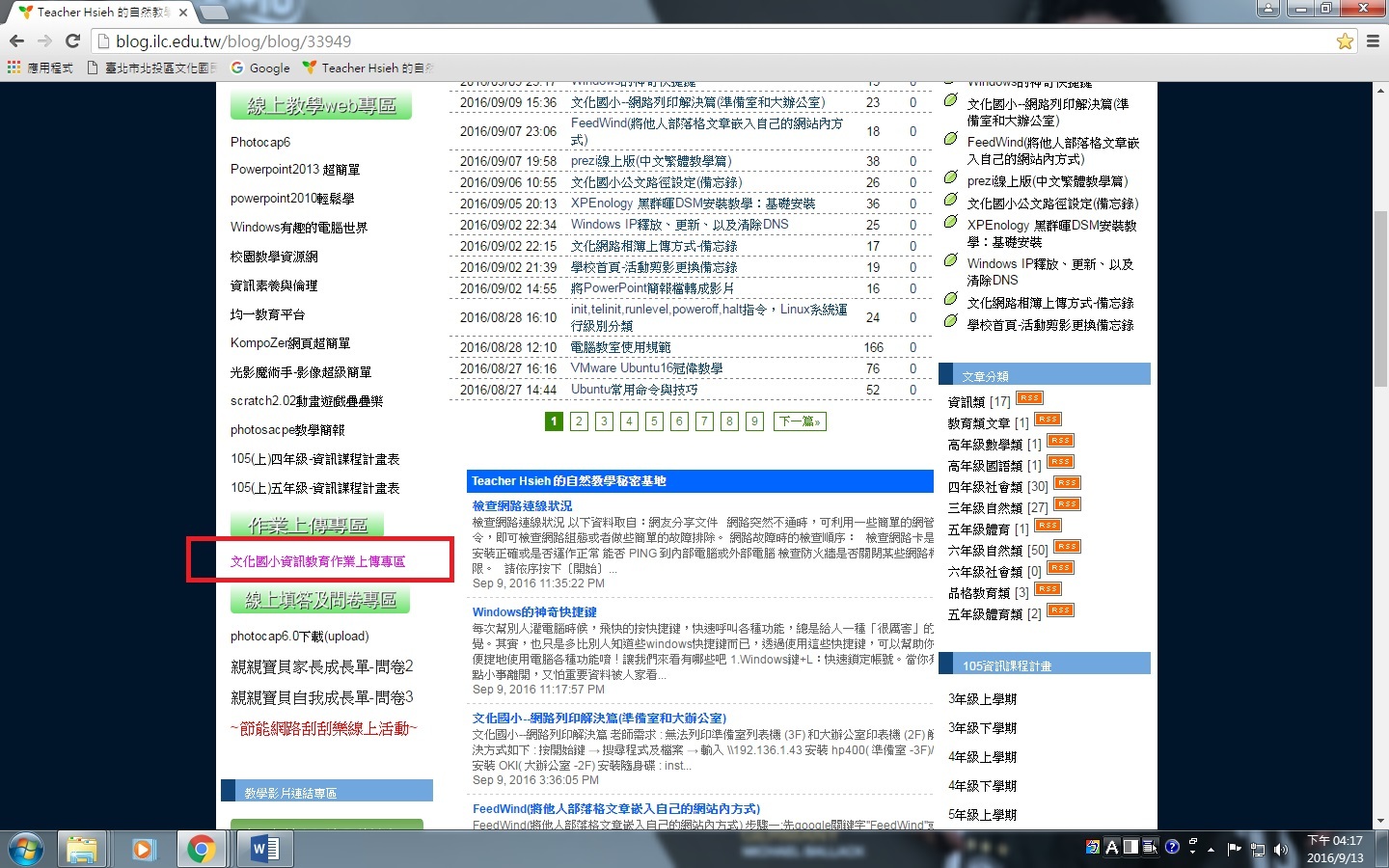Viewport: 1389px width, 868px height.
Task: Open the 應用程式 apps bookmark
Action: click(x=41, y=68)
